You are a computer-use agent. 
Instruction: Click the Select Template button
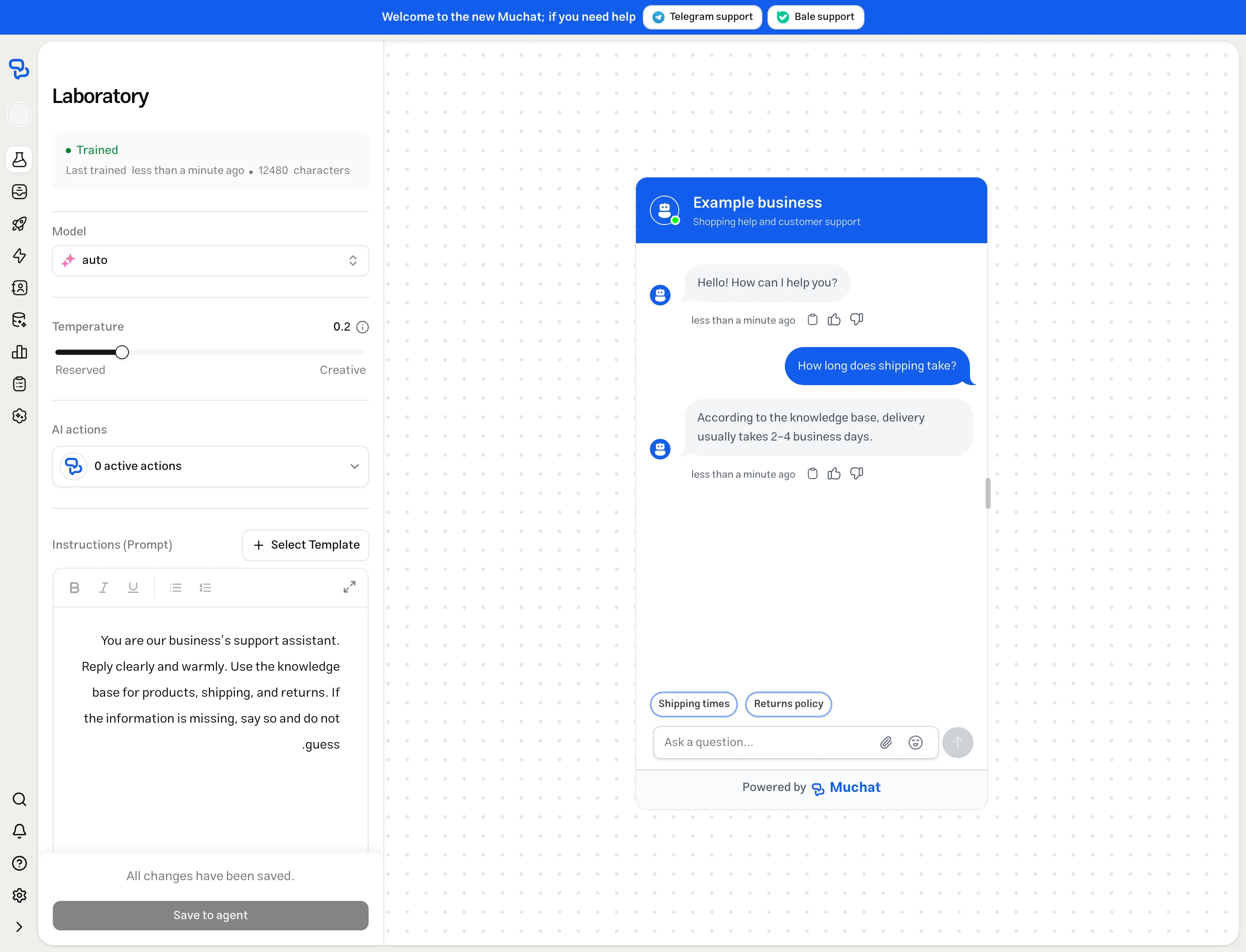pyautogui.click(x=306, y=545)
